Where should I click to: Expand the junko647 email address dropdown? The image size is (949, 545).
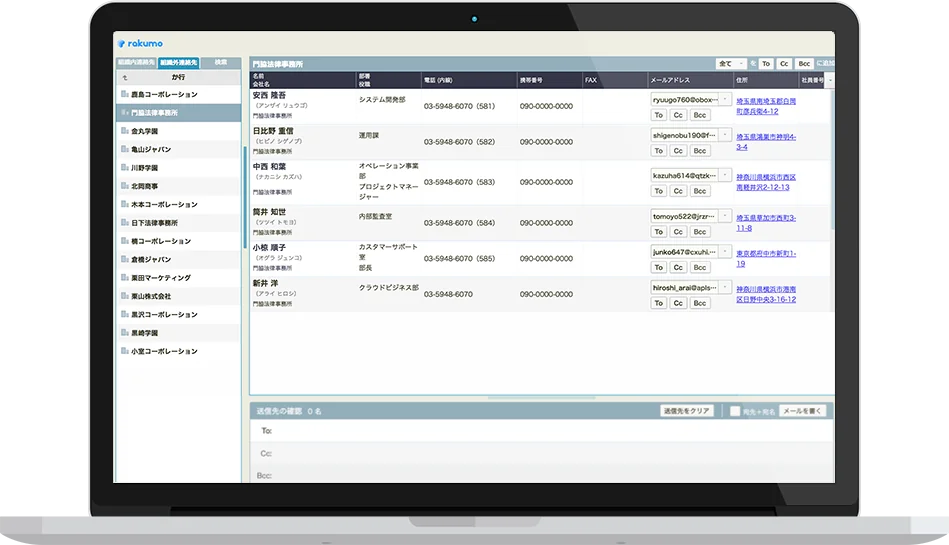coord(725,252)
